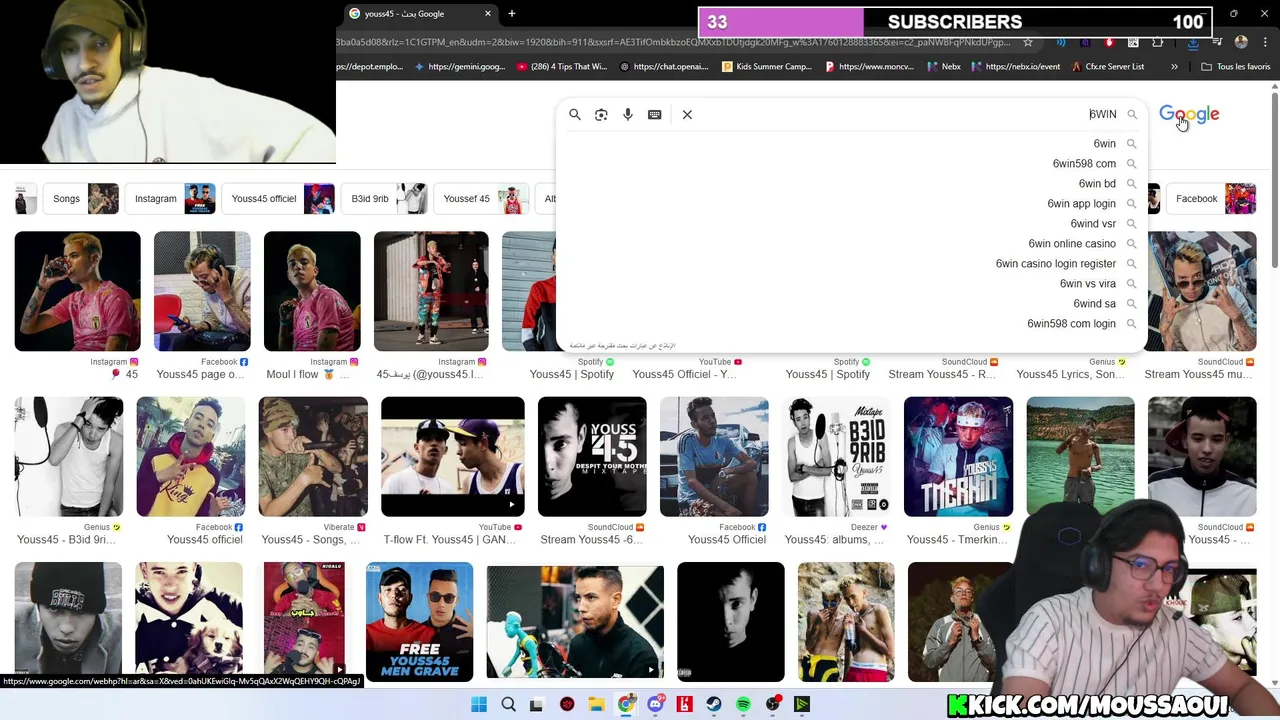Screen dimensions: 1280x720
Task: Click the search magnifier icon in the Google search box
Action: click(575, 115)
